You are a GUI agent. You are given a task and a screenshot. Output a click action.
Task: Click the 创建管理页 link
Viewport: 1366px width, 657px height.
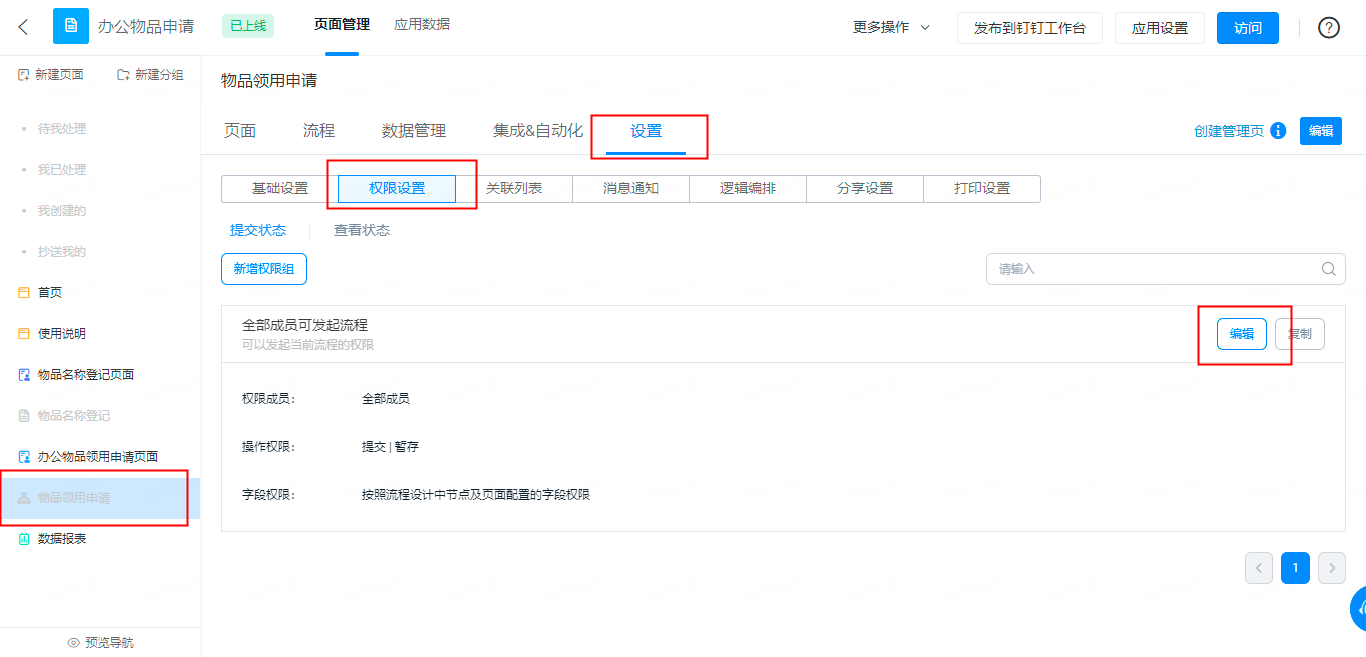[1229, 131]
